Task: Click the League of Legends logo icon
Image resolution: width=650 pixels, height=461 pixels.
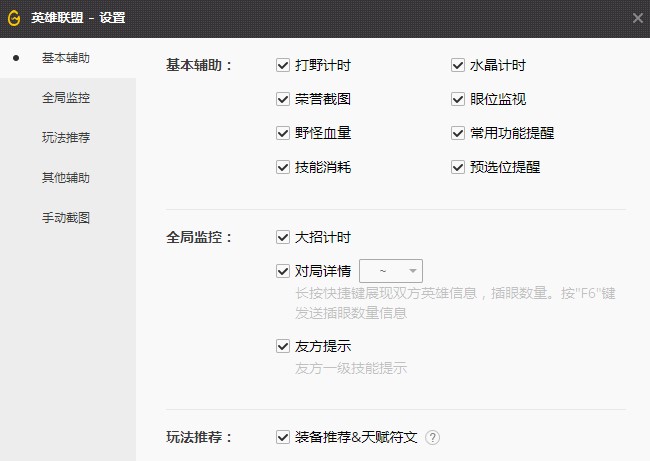Action: pyautogui.click(x=13, y=18)
